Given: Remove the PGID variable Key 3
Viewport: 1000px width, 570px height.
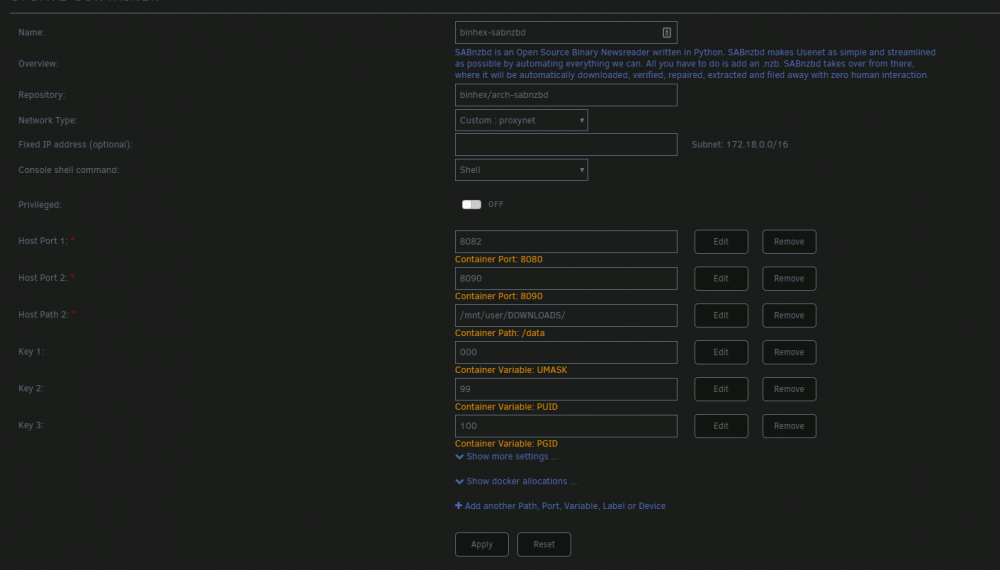Looking at the screenshot, I should (789, 426).
